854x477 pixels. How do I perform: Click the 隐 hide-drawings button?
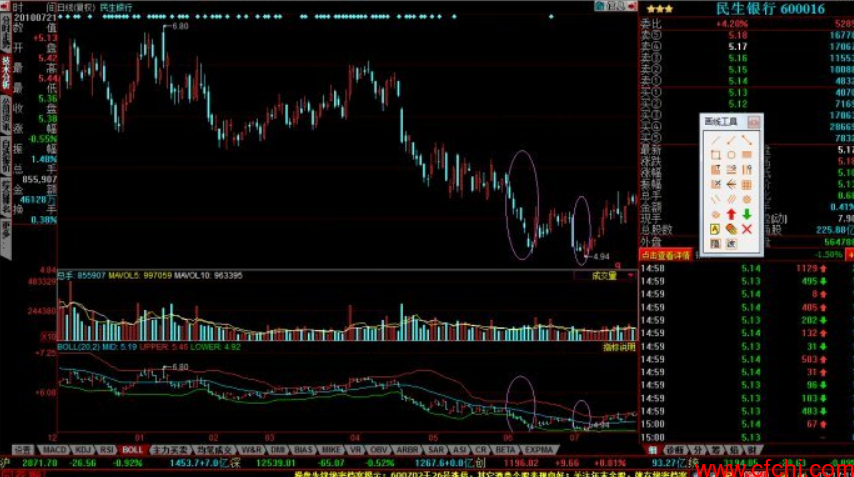[716, 244]
